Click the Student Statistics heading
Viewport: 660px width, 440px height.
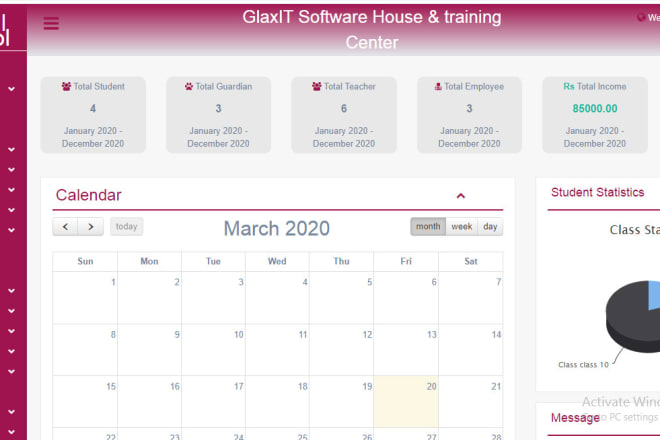pyautogui.click(x=597, y=192)
